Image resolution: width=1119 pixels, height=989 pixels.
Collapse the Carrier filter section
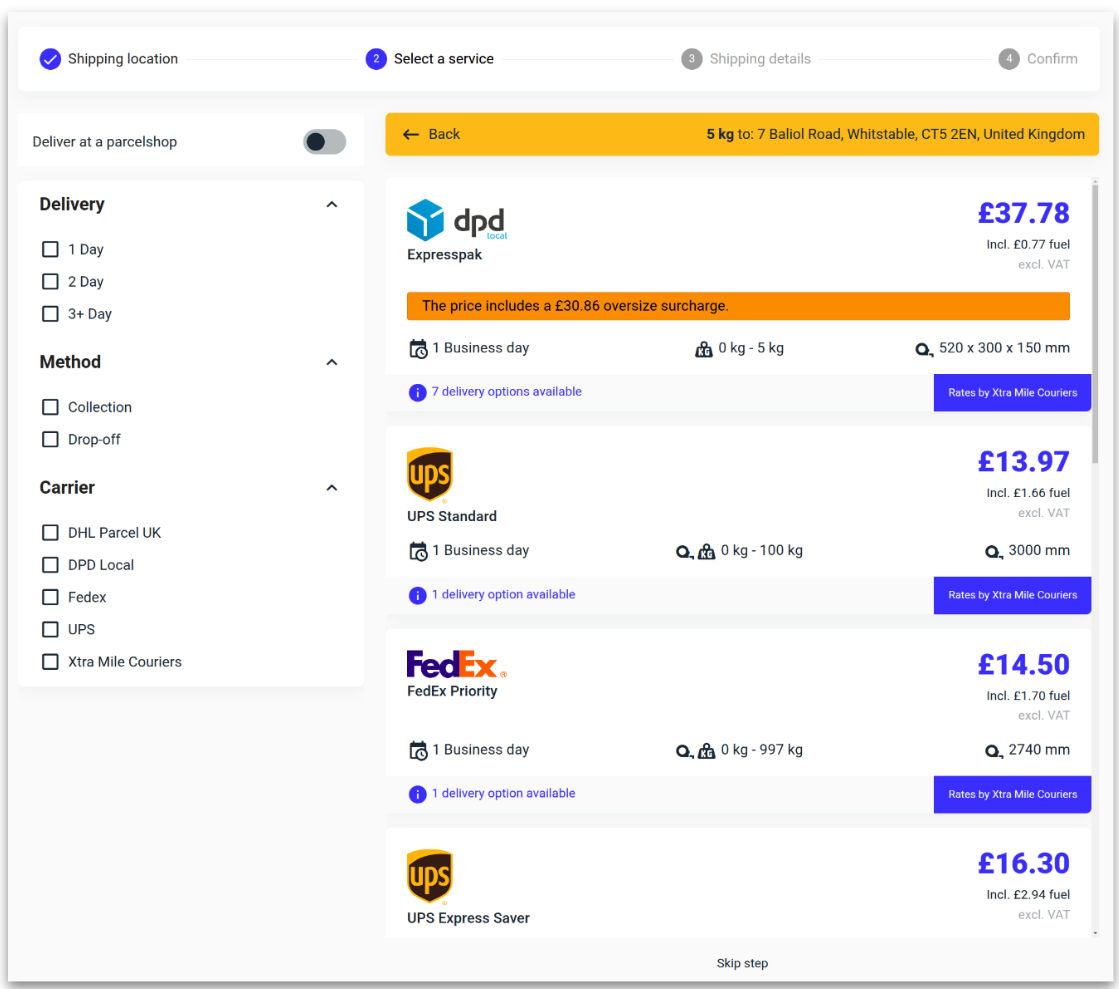(x=332, y=488)
